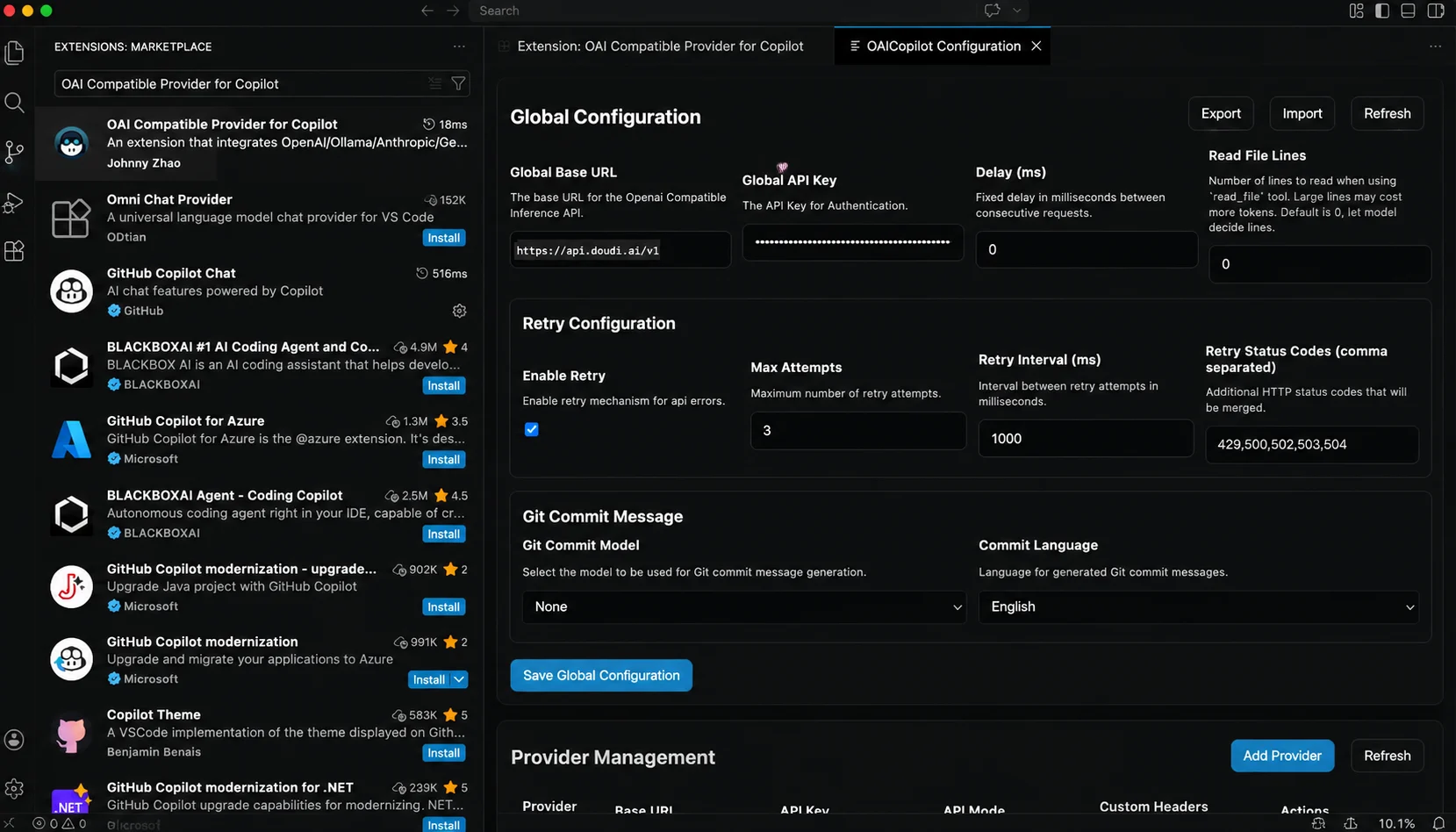Refresh the Global Configuration section
The height and width of the screenshot is (832, 1456).
click(x=1388, y=113)
